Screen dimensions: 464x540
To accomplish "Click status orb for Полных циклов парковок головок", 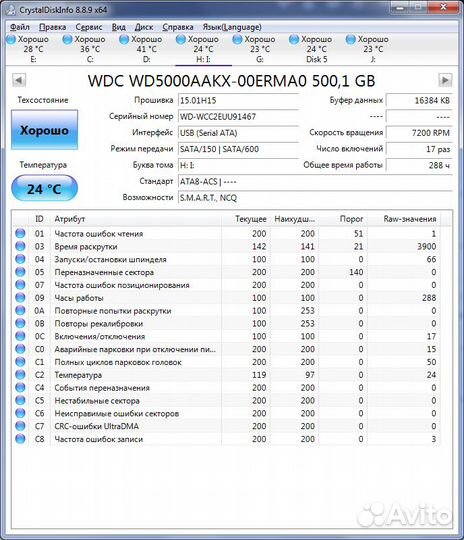I will tap(20, 362).
